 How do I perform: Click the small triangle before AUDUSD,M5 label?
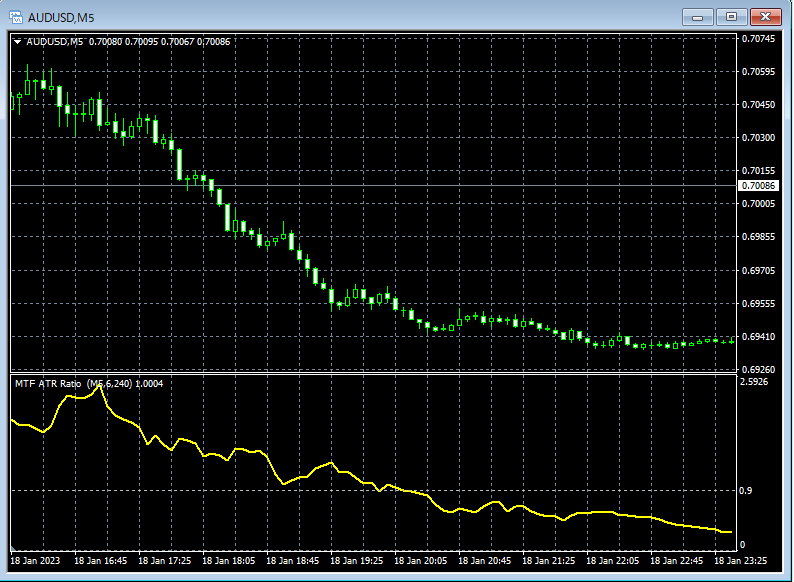tap(17, 42)
